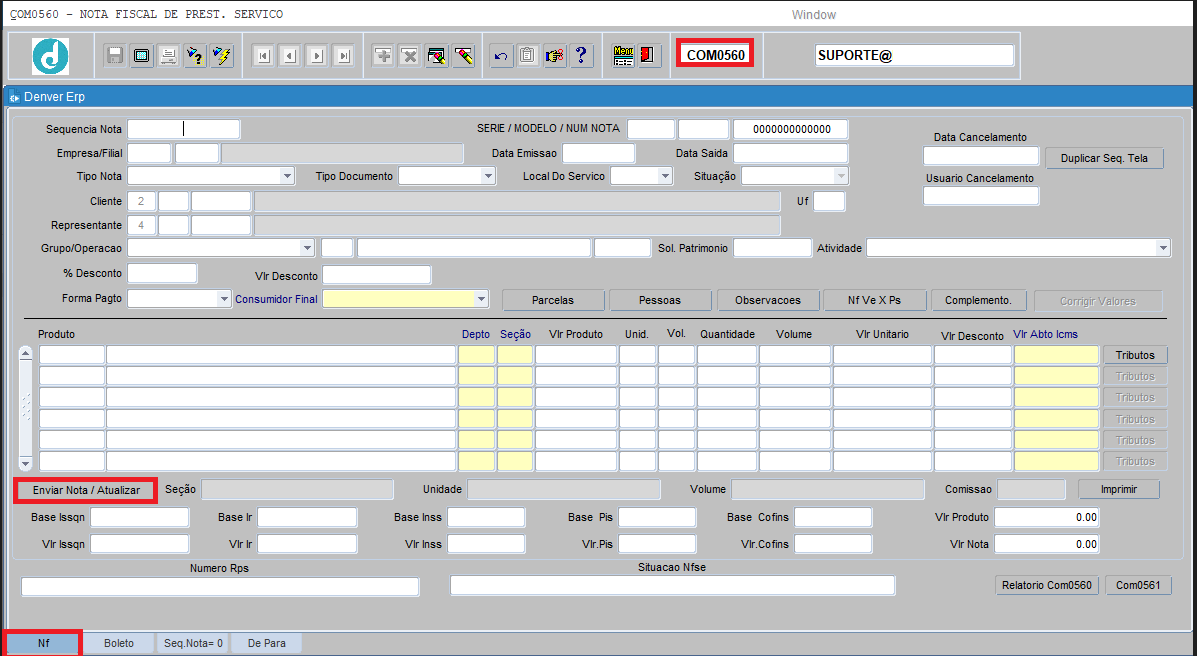1197x656 pixels.
Task: Click the flashlight with lightning execute query icon
Action: pos(222,56)
